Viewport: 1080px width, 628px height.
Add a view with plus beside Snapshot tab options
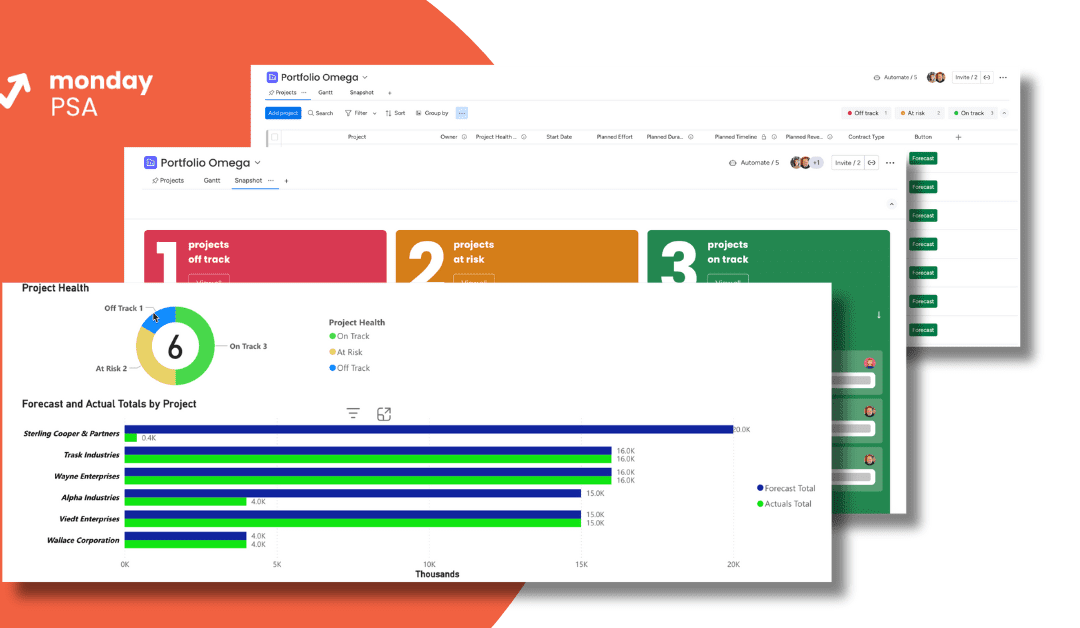[x=286, y=180]
